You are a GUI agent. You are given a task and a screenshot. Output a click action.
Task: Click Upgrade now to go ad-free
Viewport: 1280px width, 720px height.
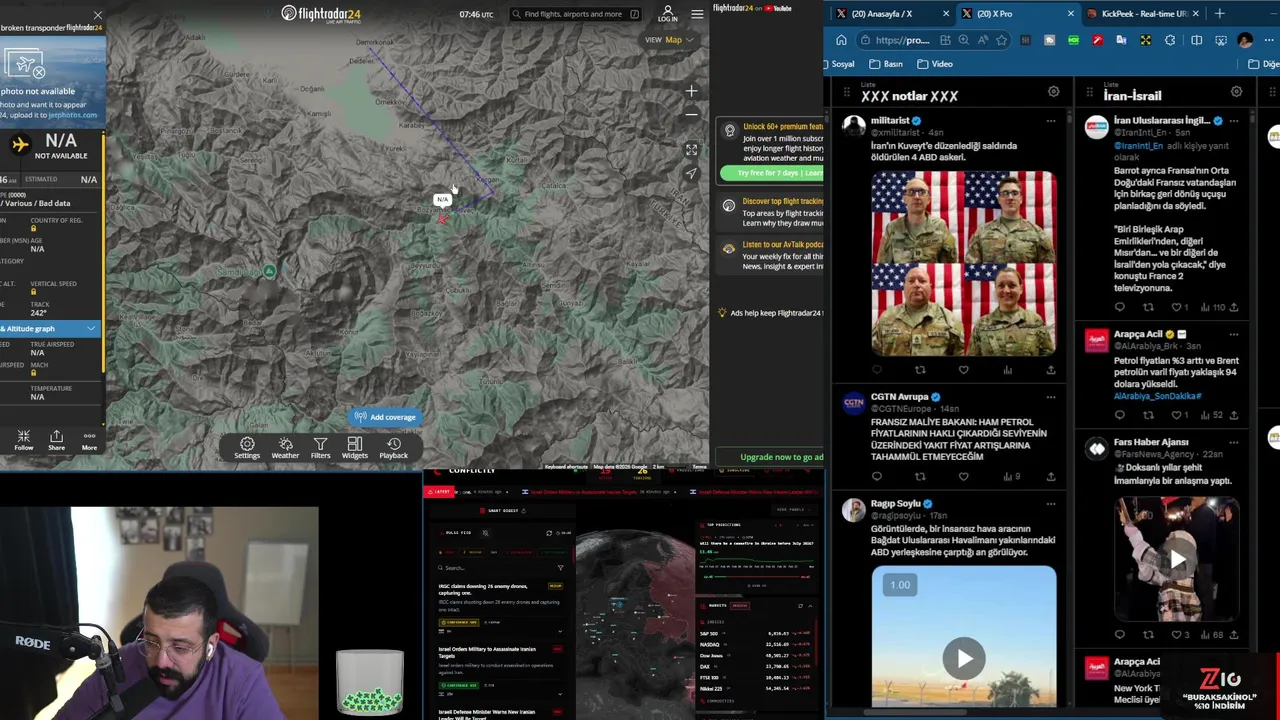click(768, 457)
